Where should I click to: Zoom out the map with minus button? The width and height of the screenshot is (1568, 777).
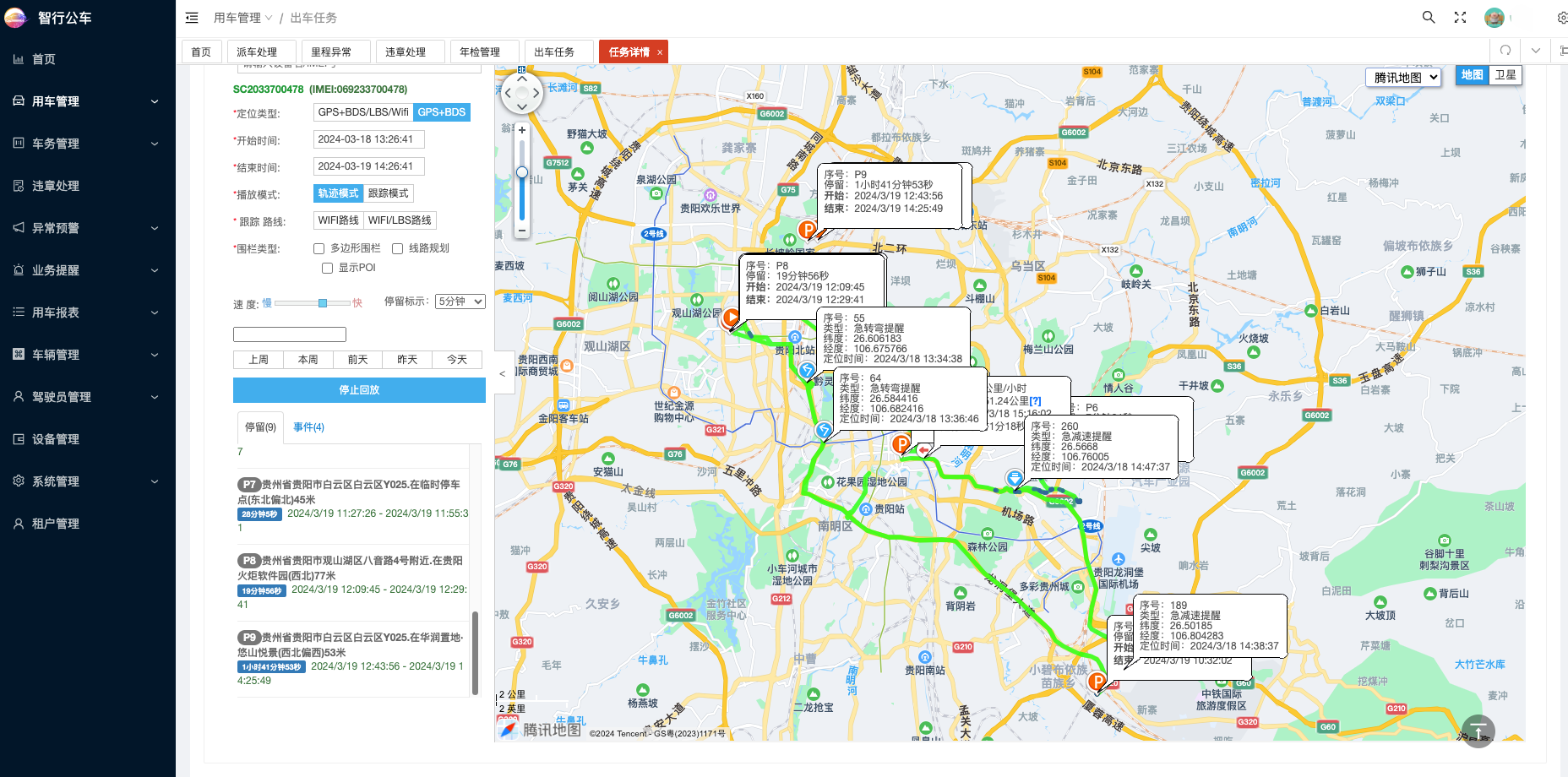[522, 230]
